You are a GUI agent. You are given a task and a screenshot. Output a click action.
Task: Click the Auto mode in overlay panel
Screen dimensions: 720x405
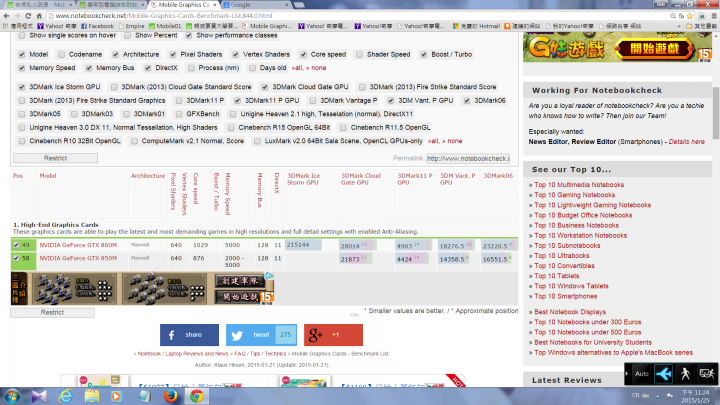[x=641, y=374]
